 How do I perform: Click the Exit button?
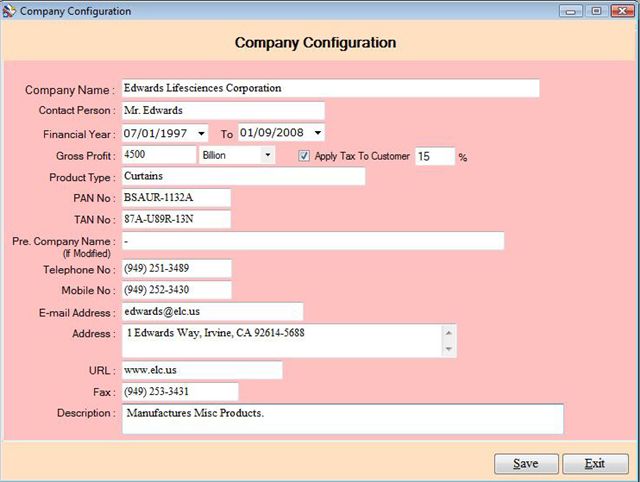pos(595,464)
